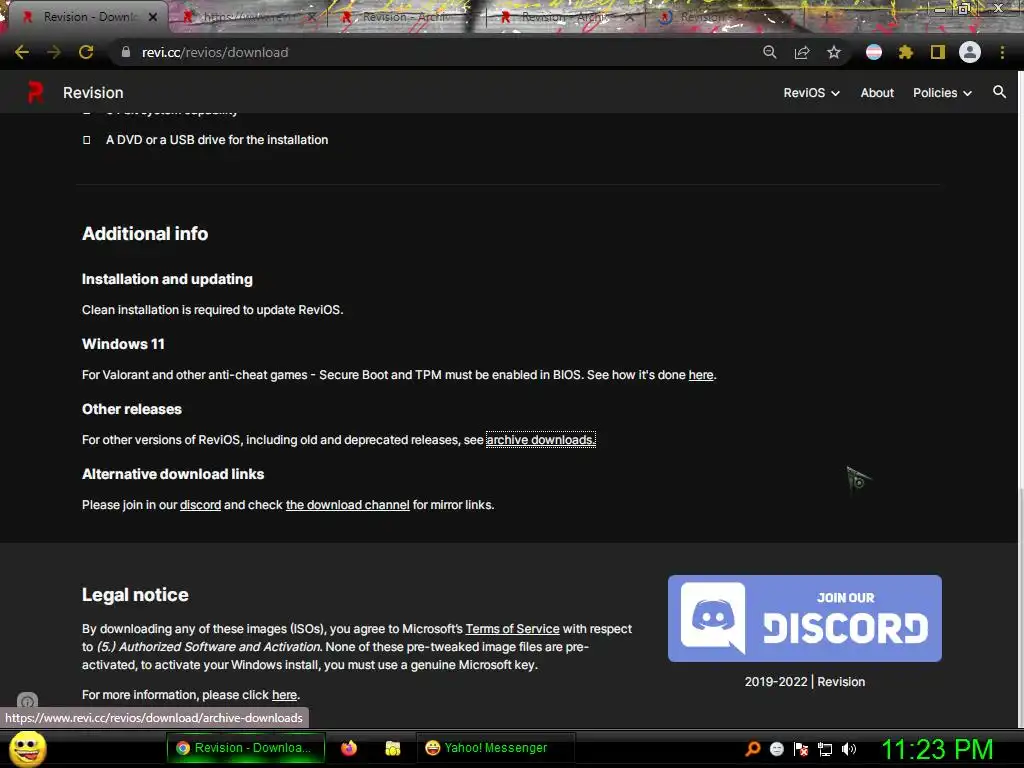The height and width of the screenshot is (768, 1024).
Task: Click the Windows 11 heading
Action: coord(123,344)
